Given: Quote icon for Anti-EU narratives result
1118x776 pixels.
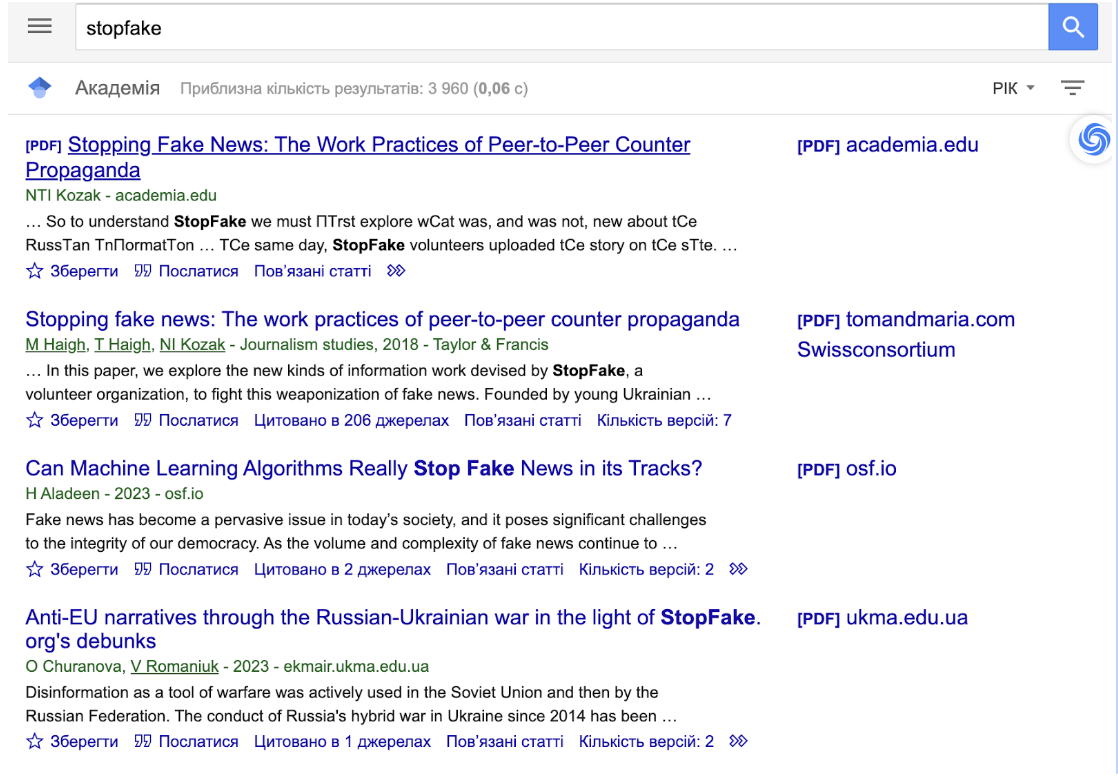Looking at the screenshot, I should (143, 742).
